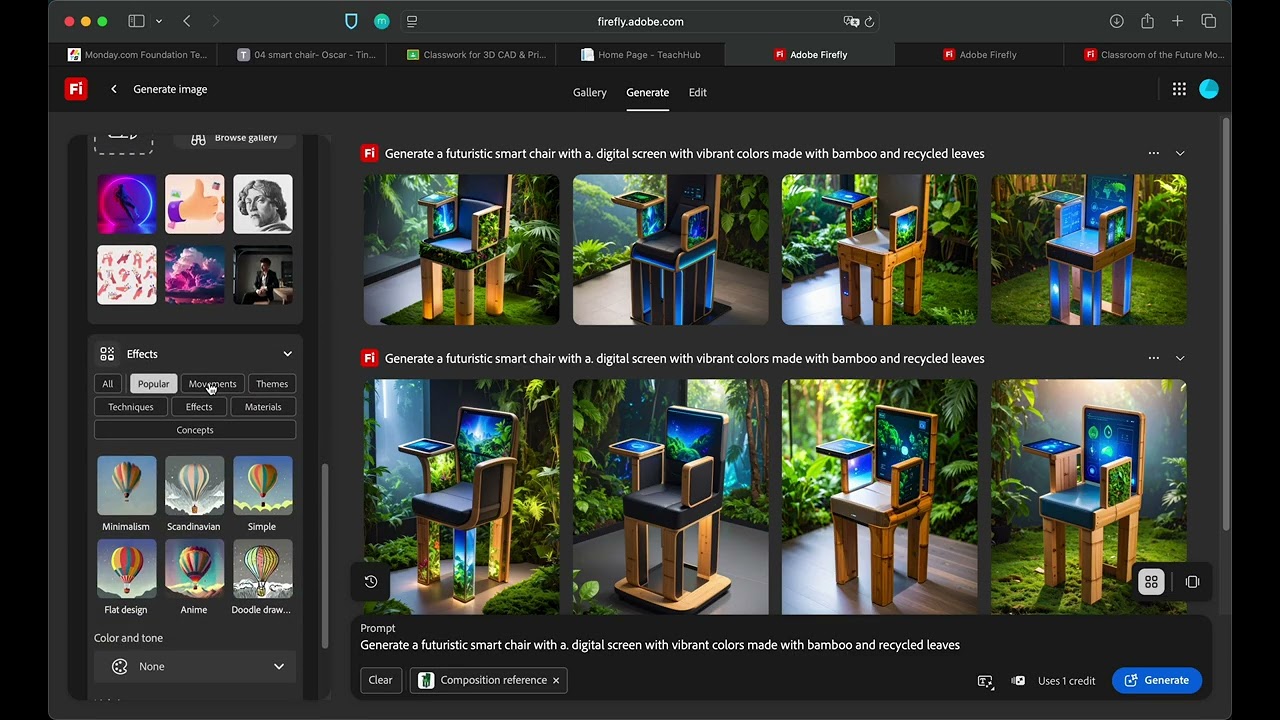Open the Color and tone dropdown
The height and width of the screenshot is (720, 1280).
pyautogui.click(x=195, y=666)
